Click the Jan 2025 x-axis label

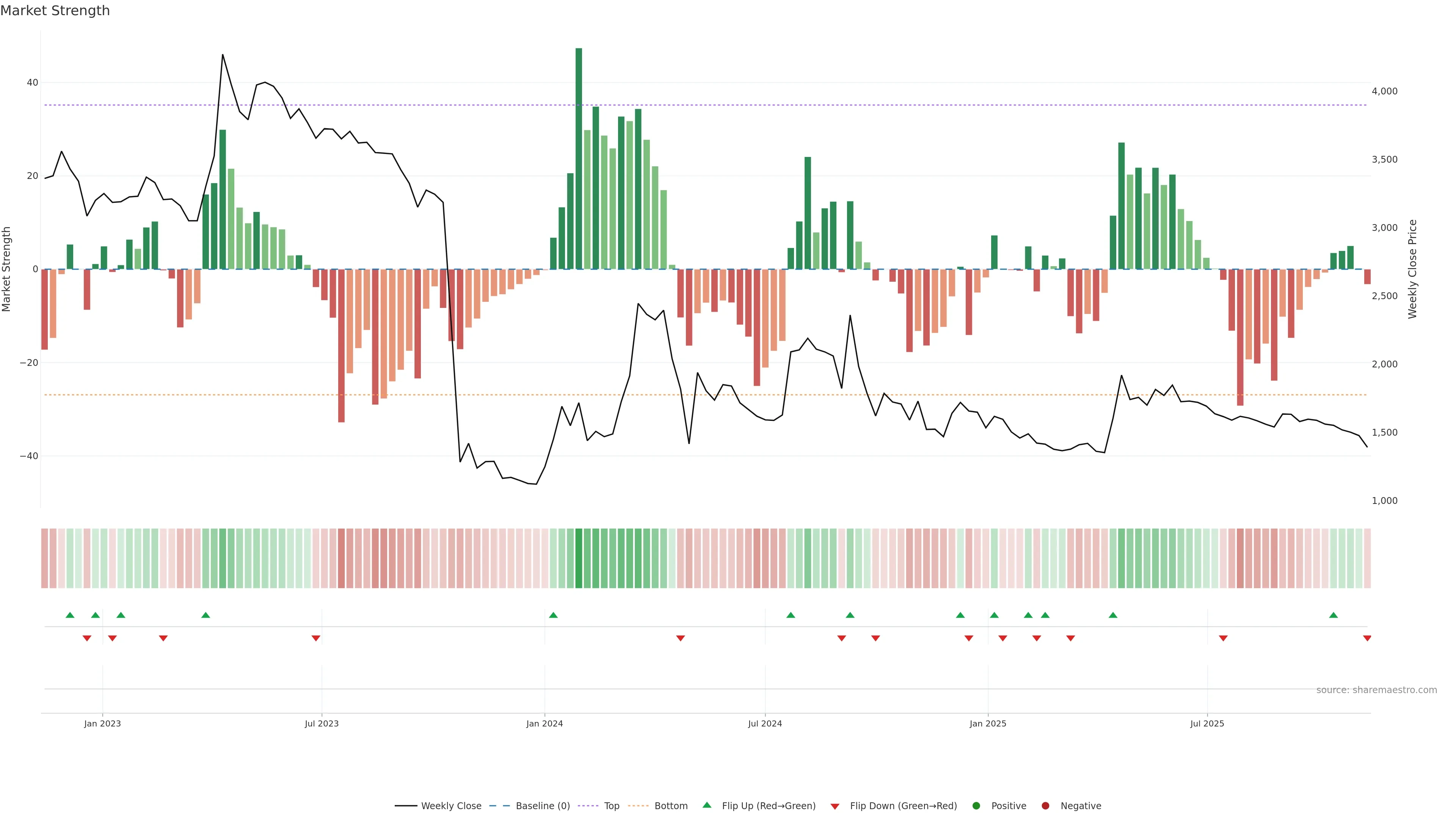987,723
